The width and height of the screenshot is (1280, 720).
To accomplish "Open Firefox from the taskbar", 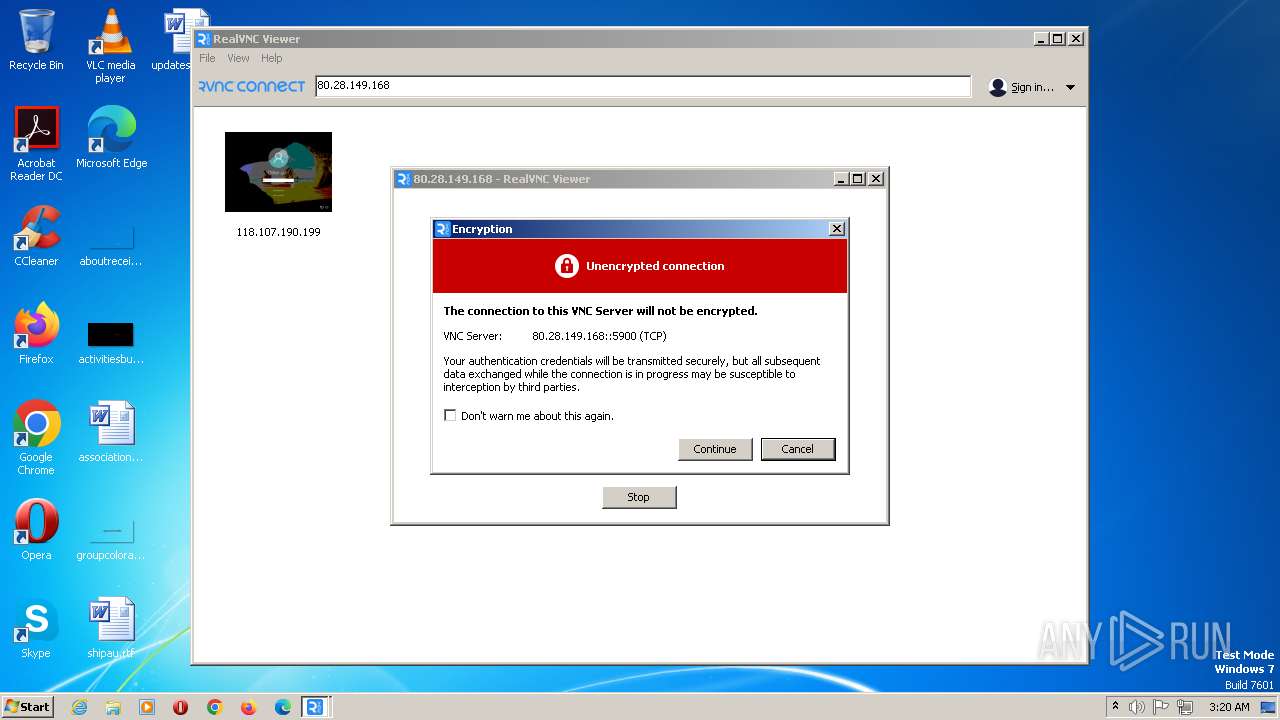I will 249,707.
